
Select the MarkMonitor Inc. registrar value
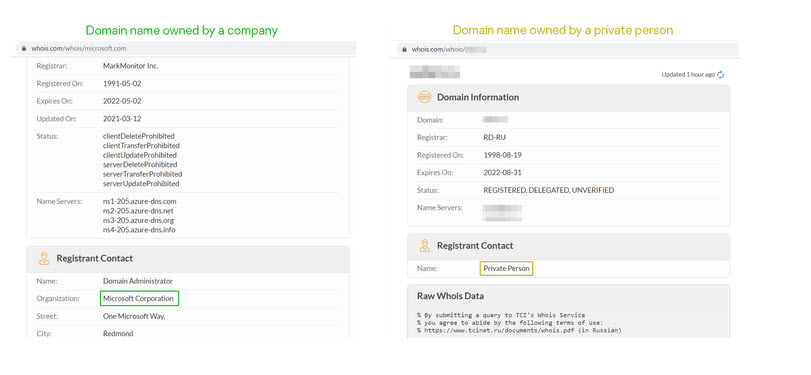130,66
